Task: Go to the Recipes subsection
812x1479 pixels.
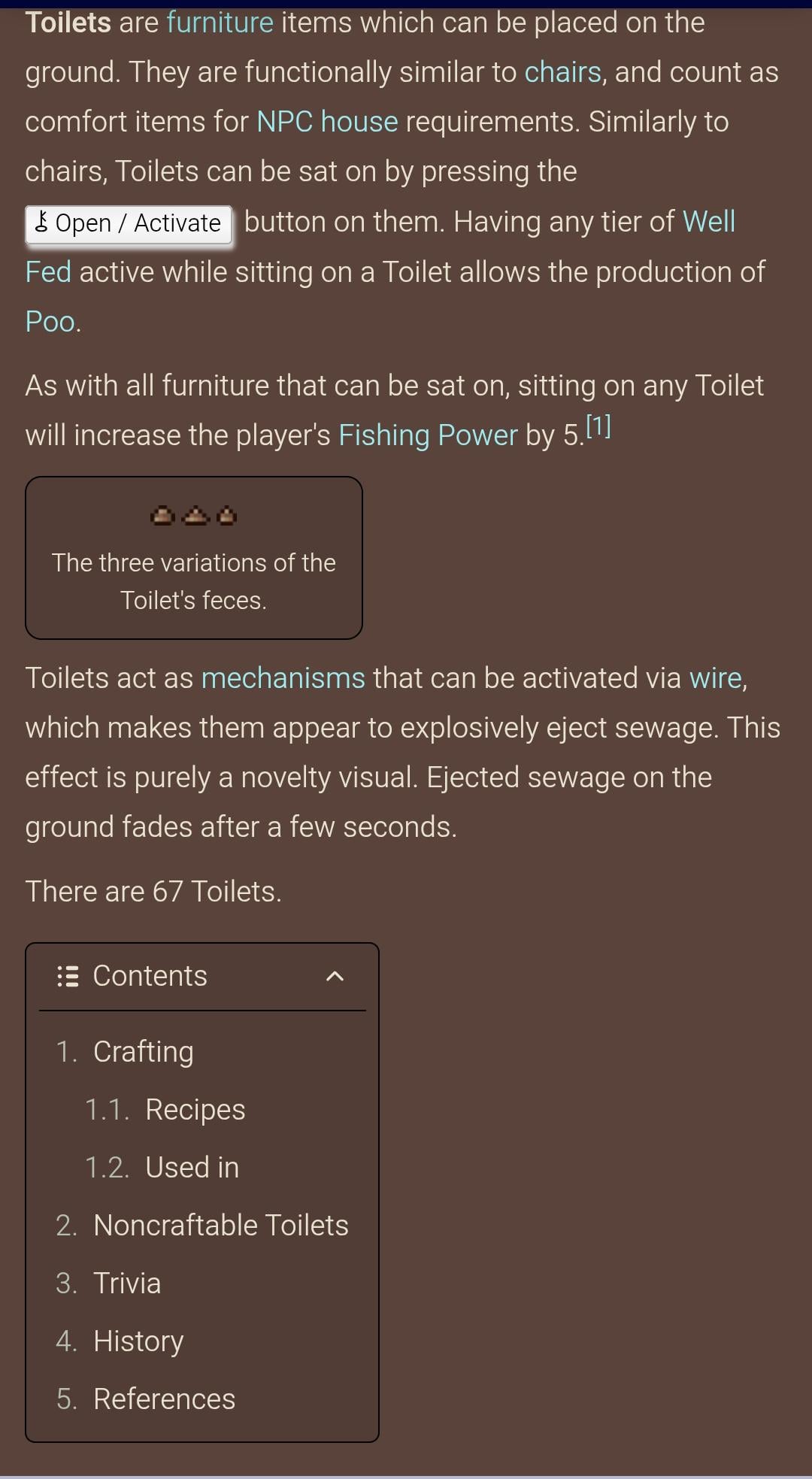Action: 195,1110
